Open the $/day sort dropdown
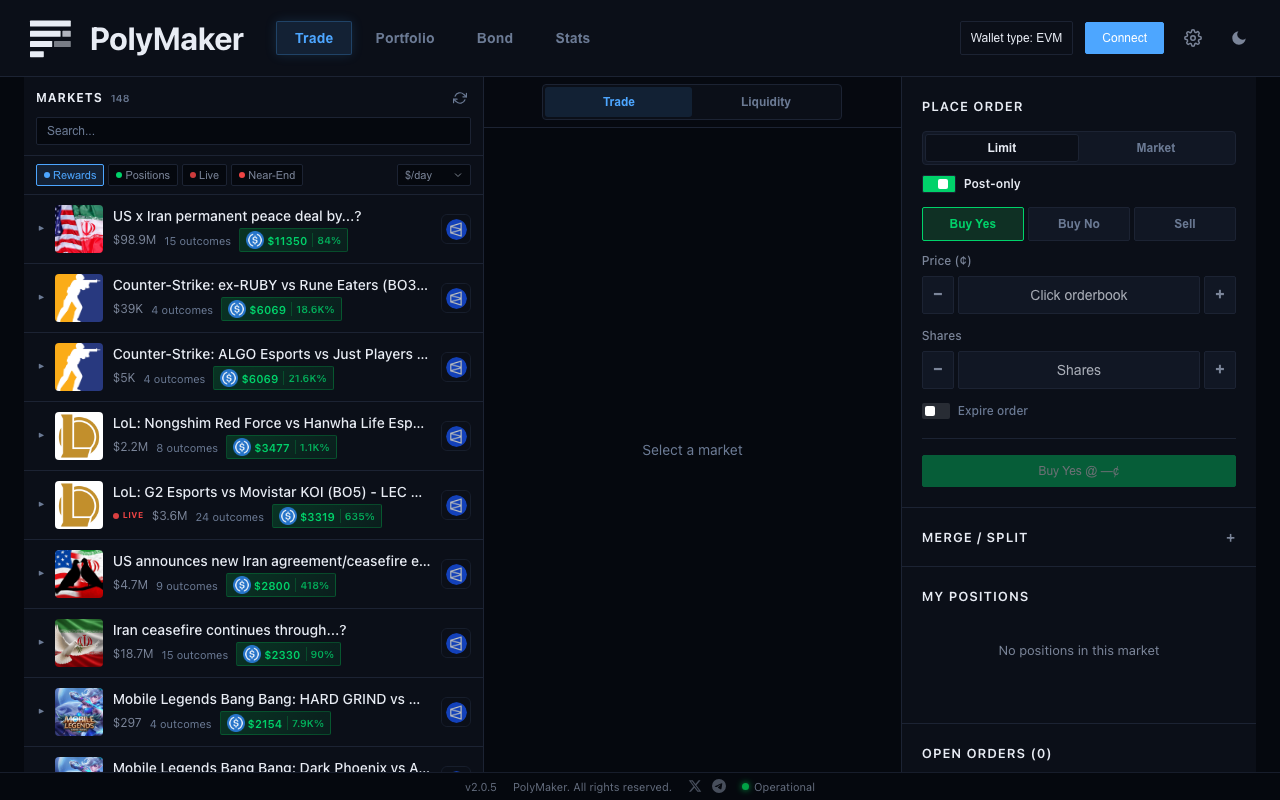The height and width of the screenshot is (800, 1280). point(434,175)
